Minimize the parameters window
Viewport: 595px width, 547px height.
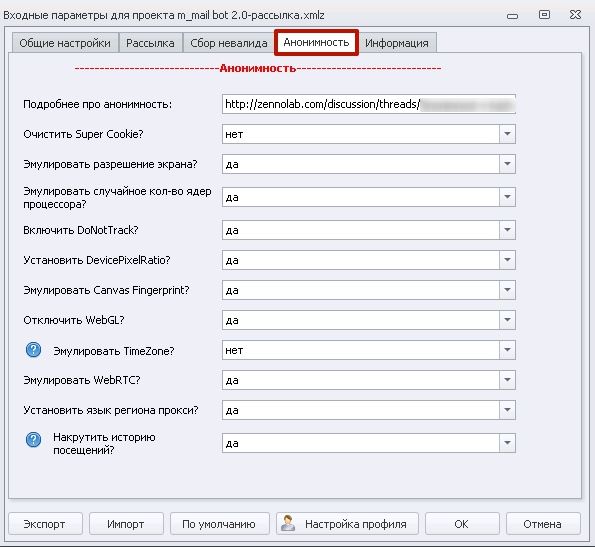513,16
